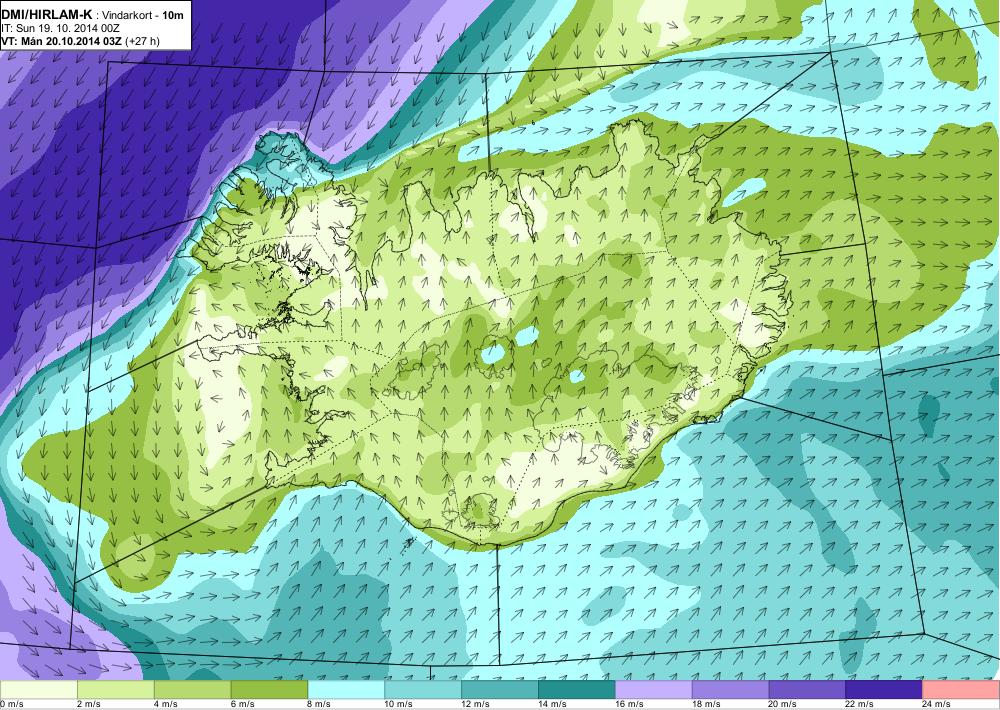
Task: Click the '2 m/s' legend label
Action: pos(89,704)
